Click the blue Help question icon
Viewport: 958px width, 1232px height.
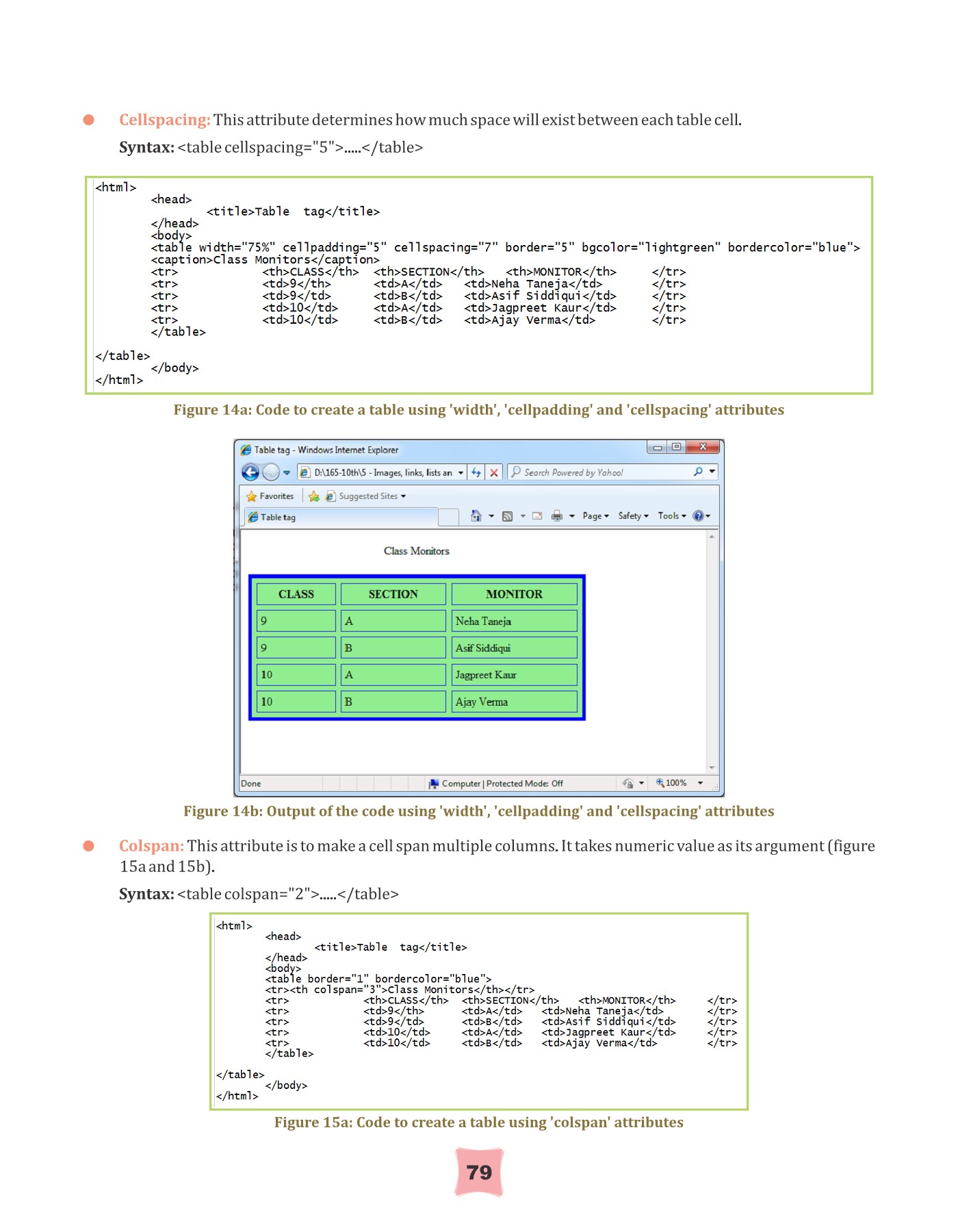coord(698,516)
